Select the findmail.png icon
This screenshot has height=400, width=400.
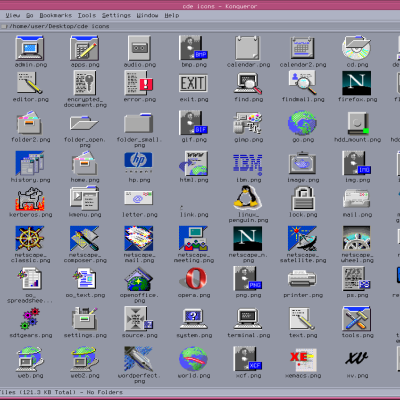click(302, 83)
